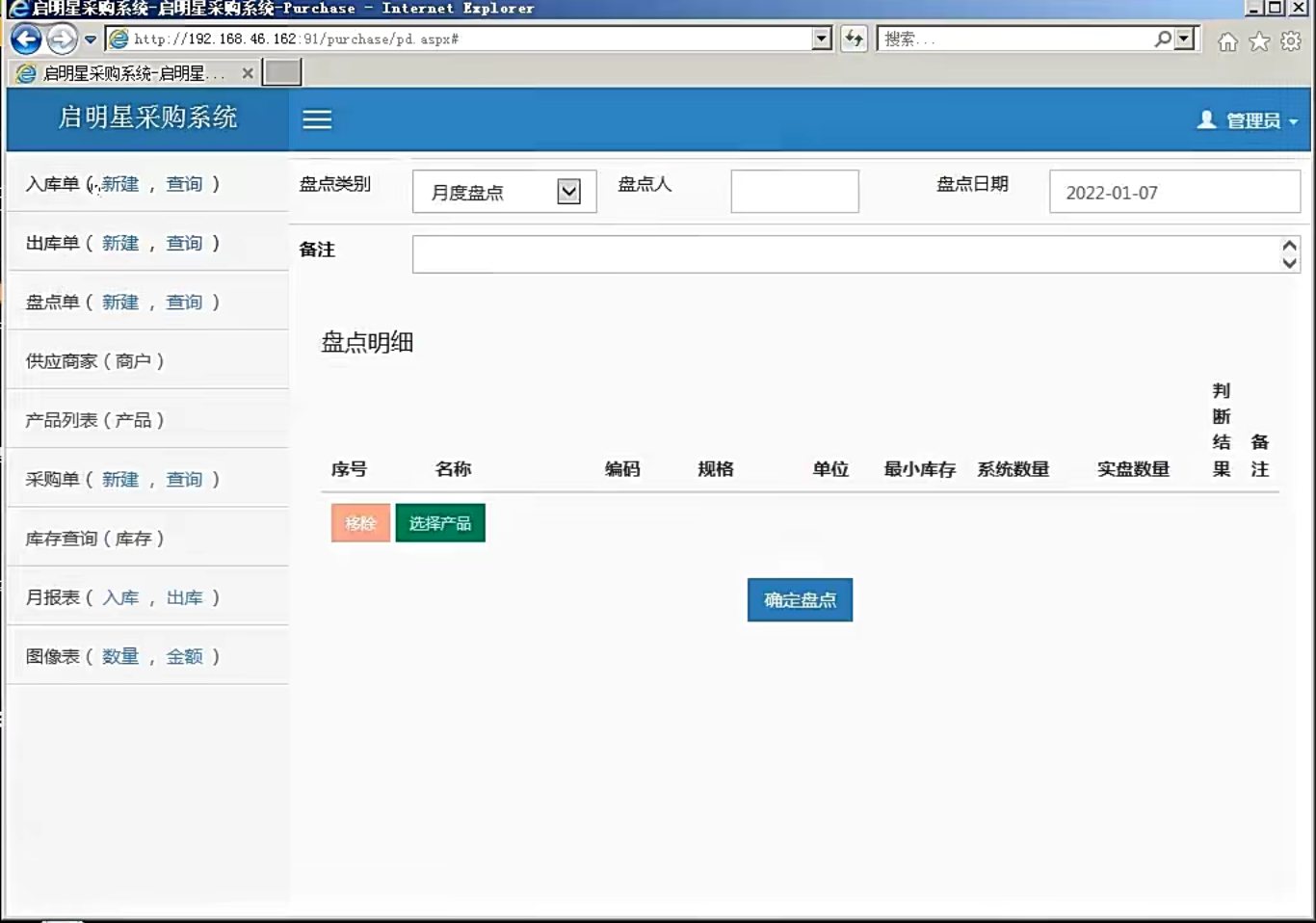Click the 备注 textarea scroll up arrow
The height and width of the screenshot is (923, 1316).
coord(1289,246)
